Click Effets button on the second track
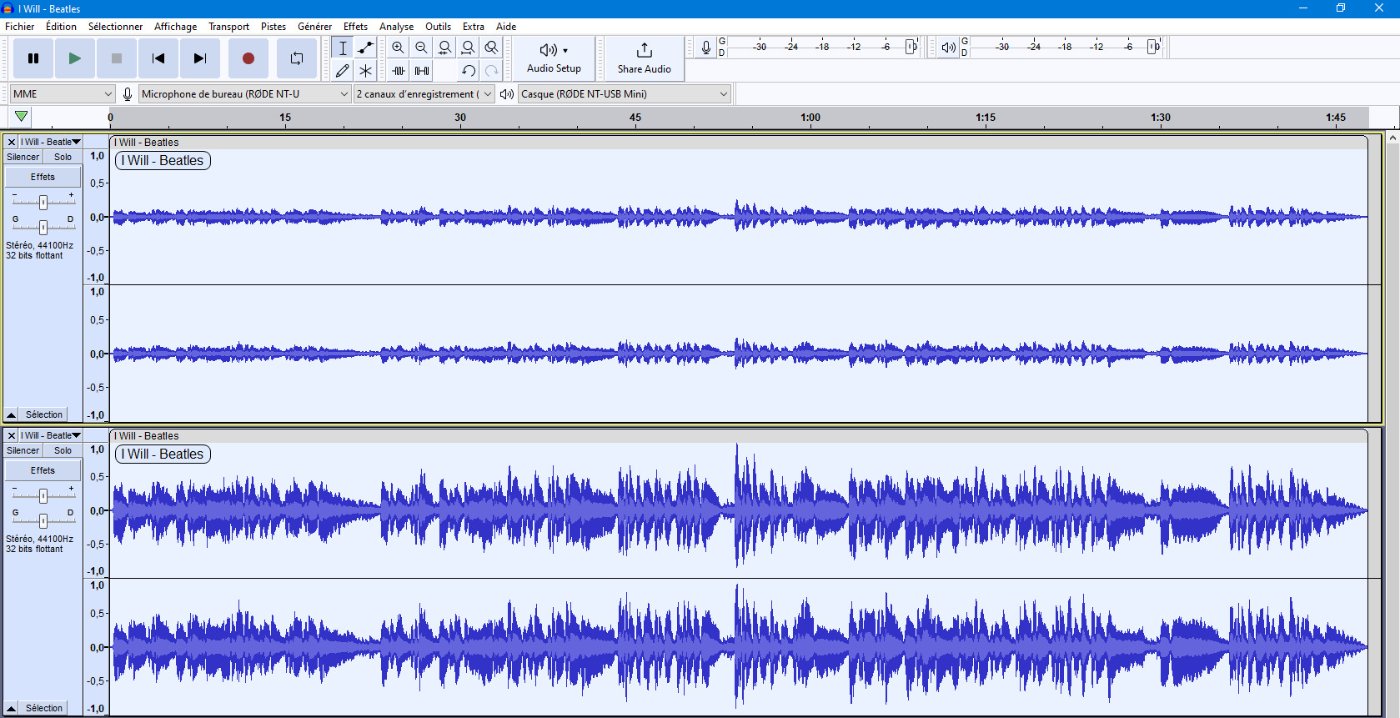 pyautogui.click(x=43, y=470)
